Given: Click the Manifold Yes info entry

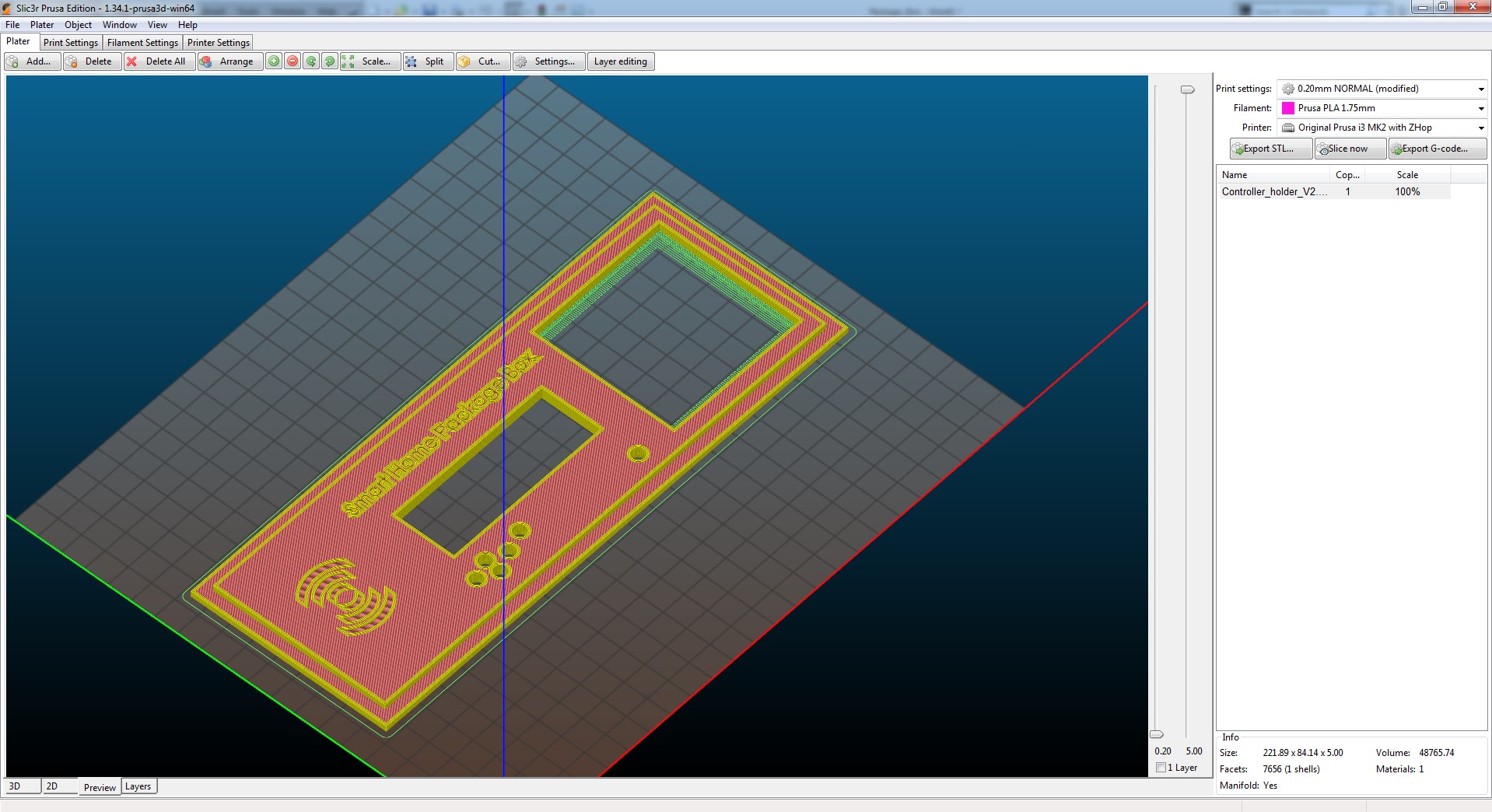Looking at the screenshot, I should click(1249, 786).
